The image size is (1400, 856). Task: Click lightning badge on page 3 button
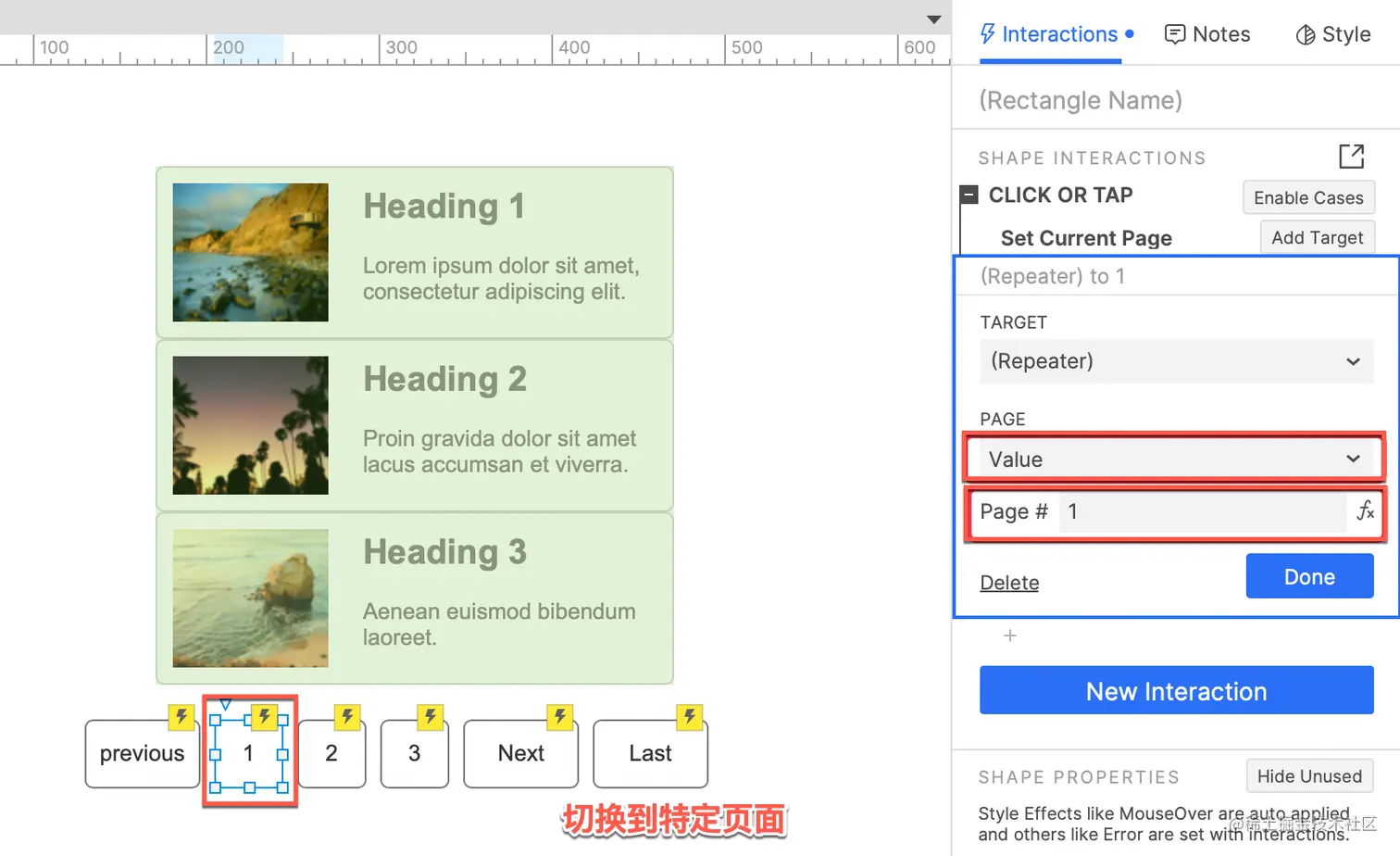430,716
